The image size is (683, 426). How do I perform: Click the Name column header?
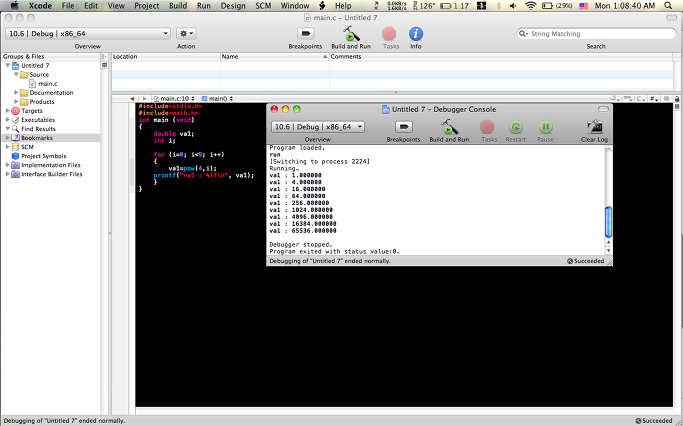pos(274,57)
